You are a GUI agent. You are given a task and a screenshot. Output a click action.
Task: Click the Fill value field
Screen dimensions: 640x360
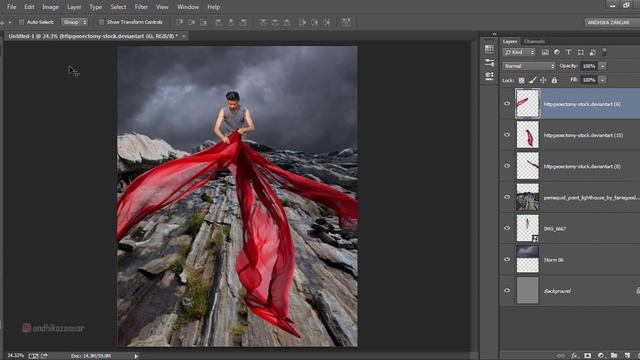click(x=589, y=80)
